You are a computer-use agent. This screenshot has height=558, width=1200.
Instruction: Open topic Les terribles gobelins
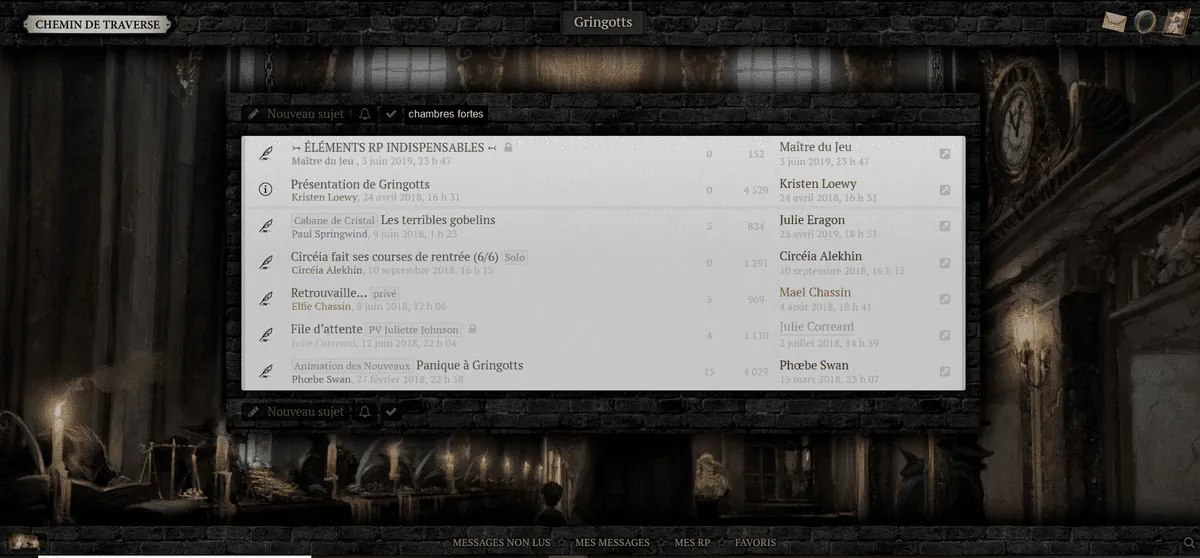click(438, 220)
